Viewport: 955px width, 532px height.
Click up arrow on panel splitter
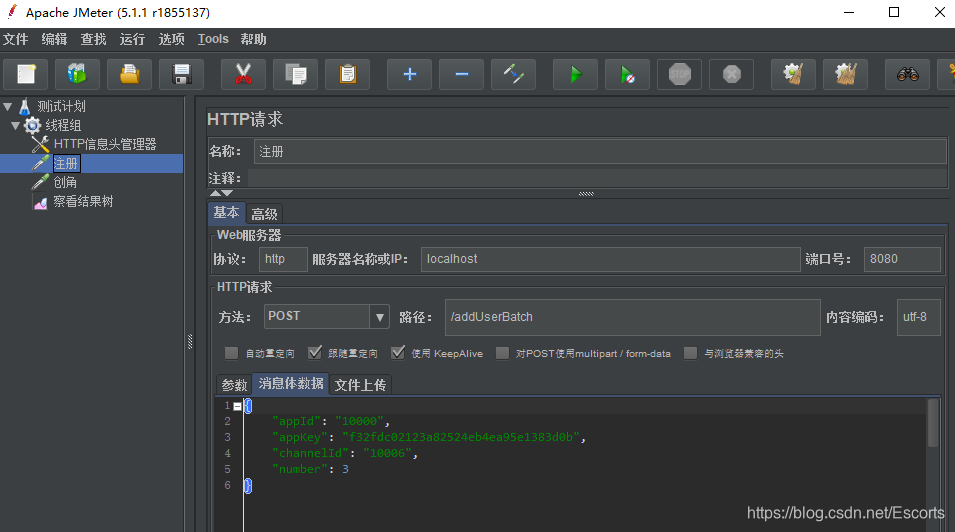coord(214,193)
